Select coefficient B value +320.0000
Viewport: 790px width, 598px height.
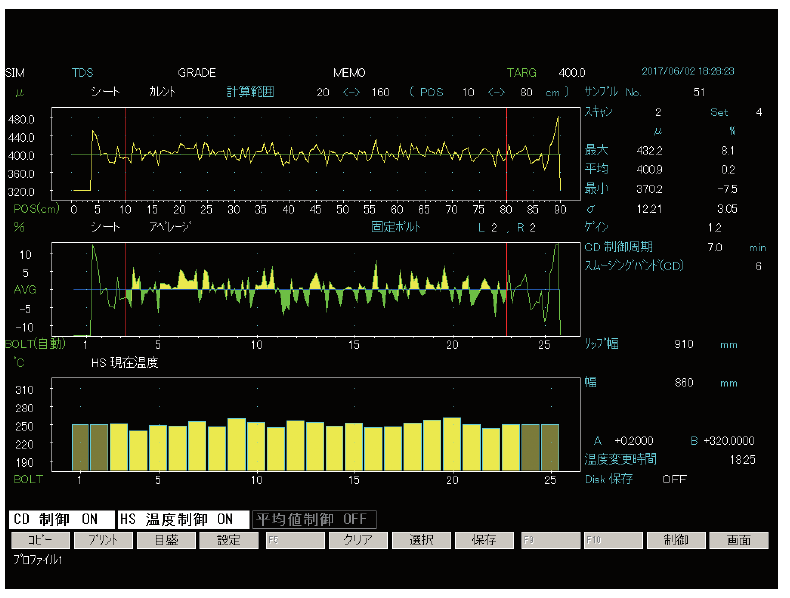point(729,441)
